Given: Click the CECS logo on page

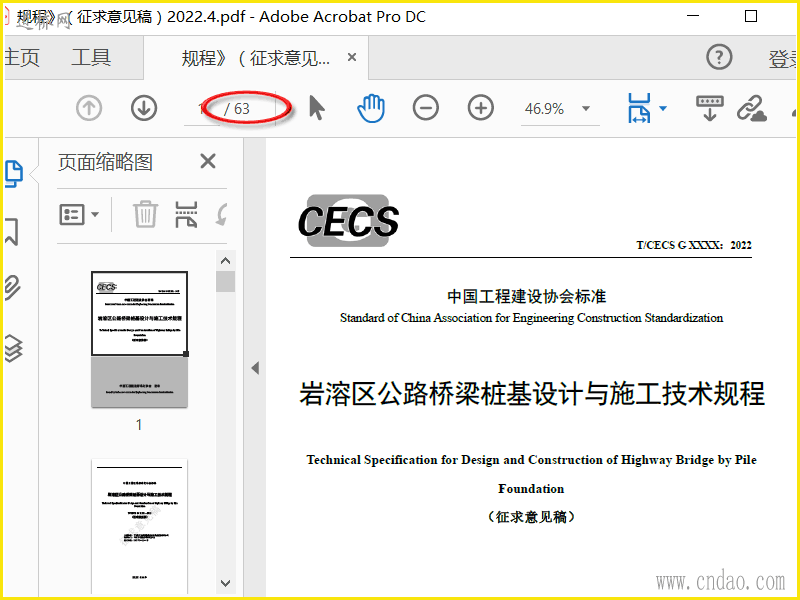Looking at the screenshot, I should pyautogui.click(x=348, y=220).
